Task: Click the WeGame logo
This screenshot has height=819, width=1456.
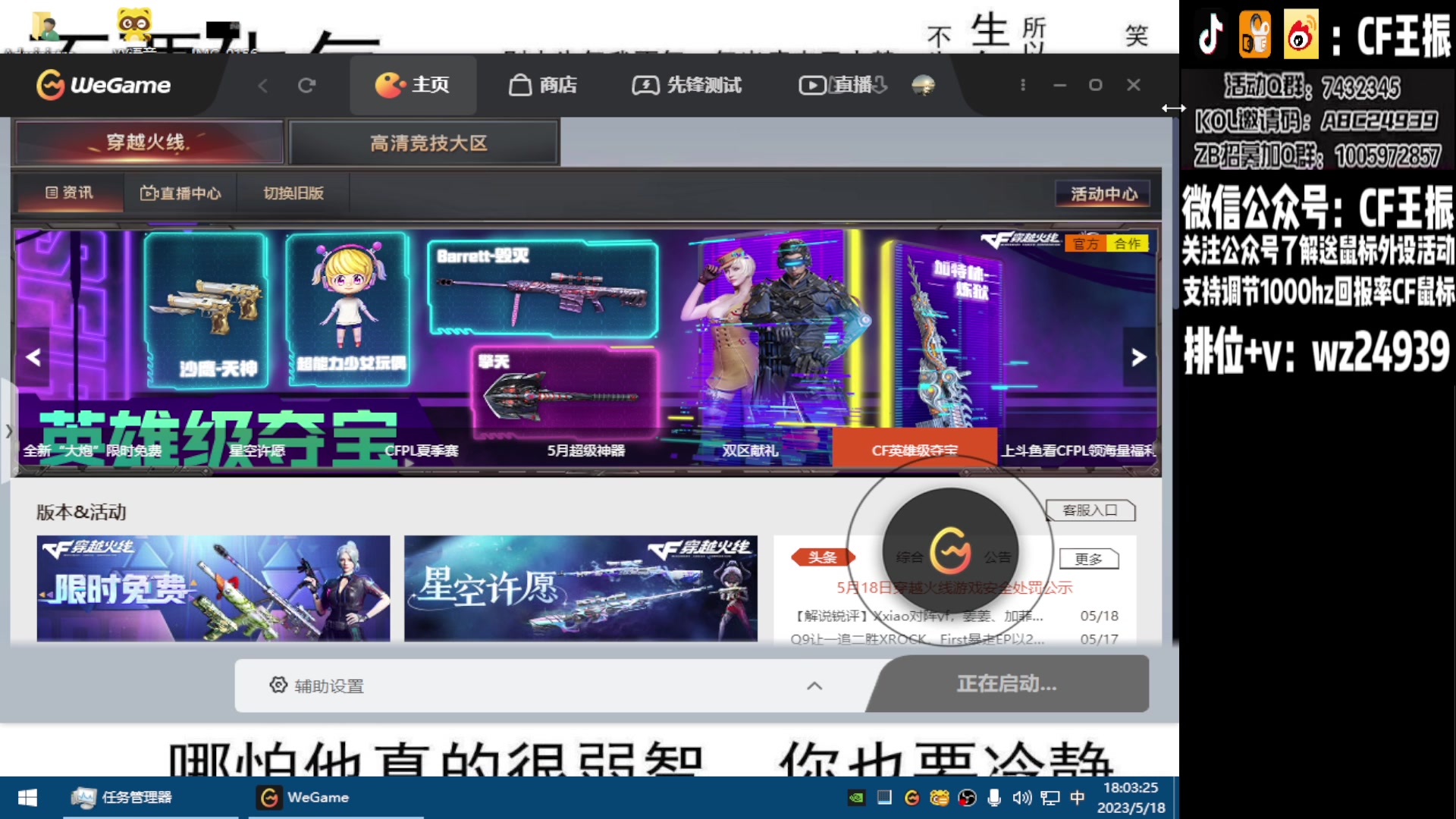Action: (x=103, y=85)
